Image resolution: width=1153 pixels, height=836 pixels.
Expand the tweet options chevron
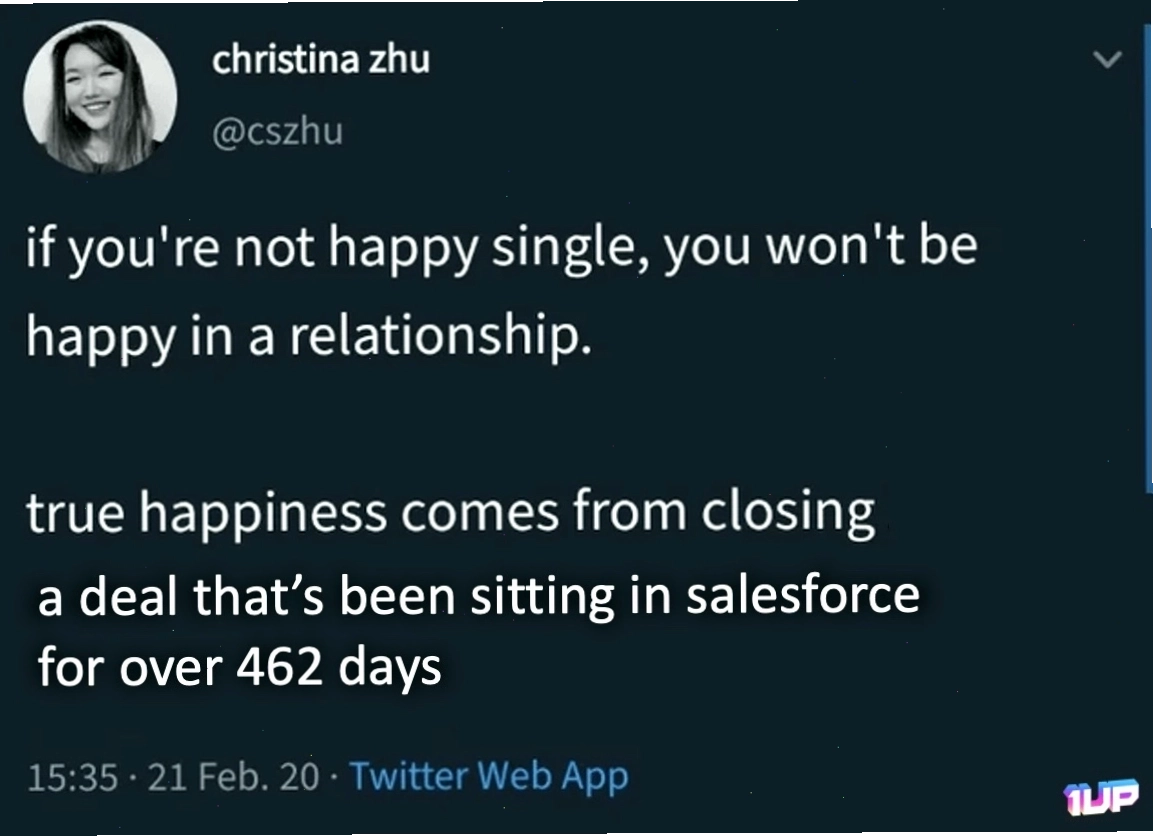[x=1107, y=59]
